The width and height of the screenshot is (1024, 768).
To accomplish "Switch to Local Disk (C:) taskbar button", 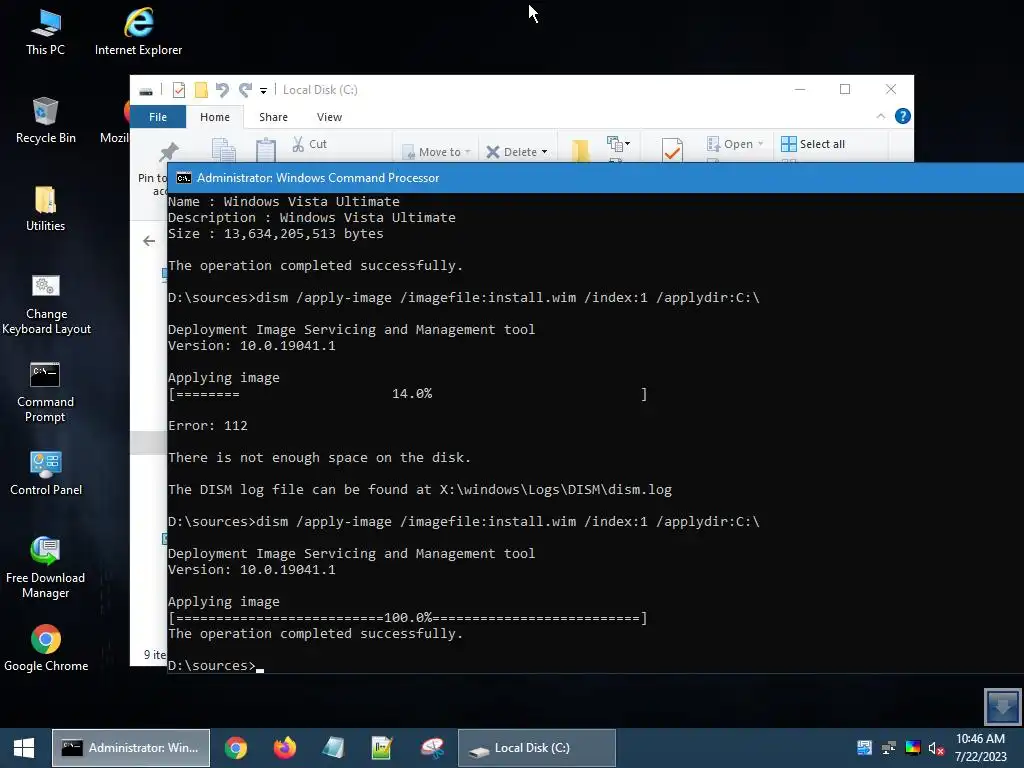I will click(537, 748).
